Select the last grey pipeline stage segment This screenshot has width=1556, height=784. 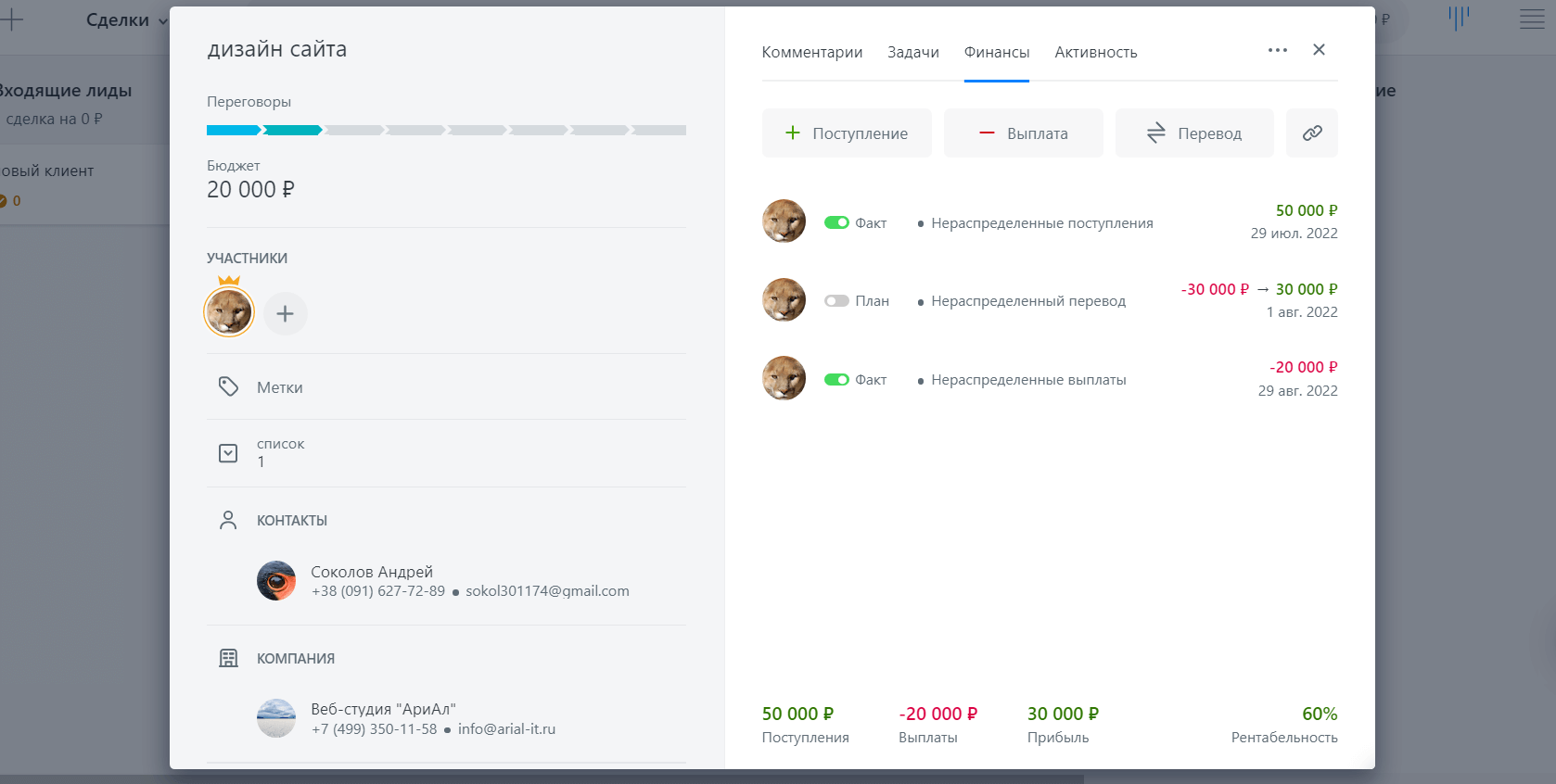coord(659,131)
